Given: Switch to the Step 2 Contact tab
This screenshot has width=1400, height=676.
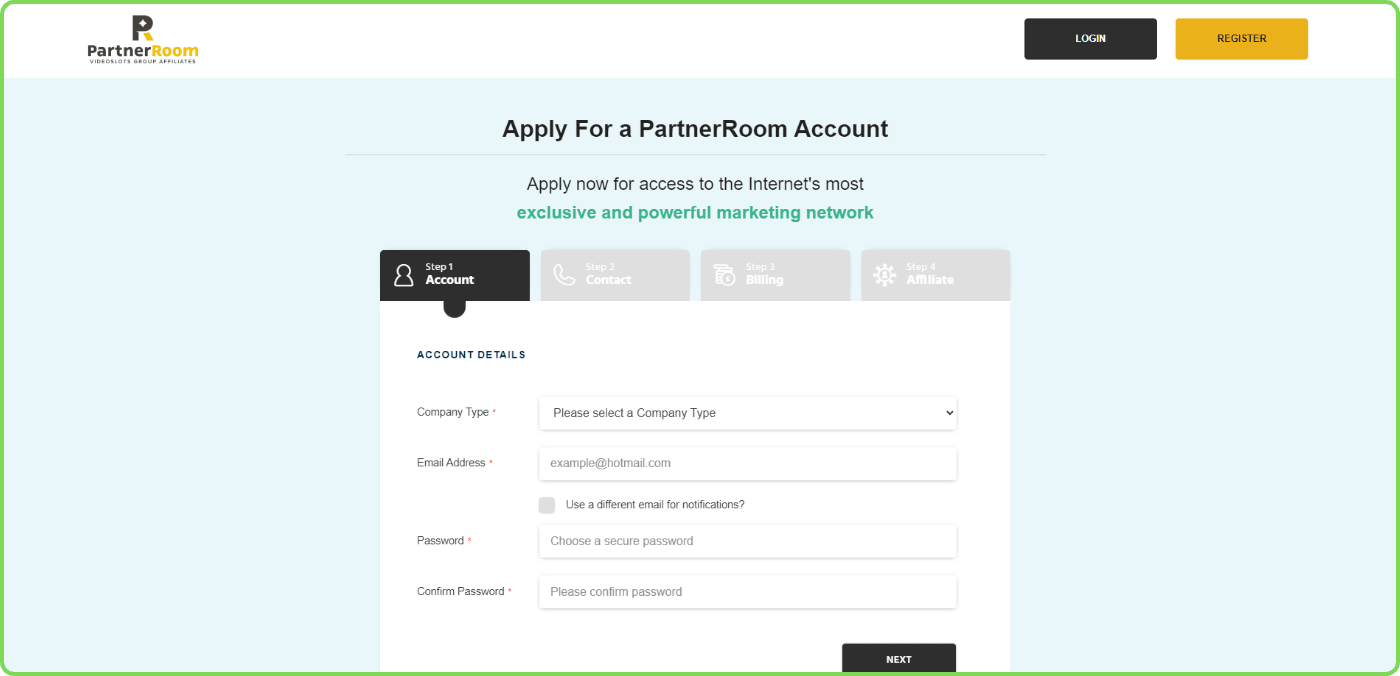Looking at the screenshot, I should click(615, 275).
